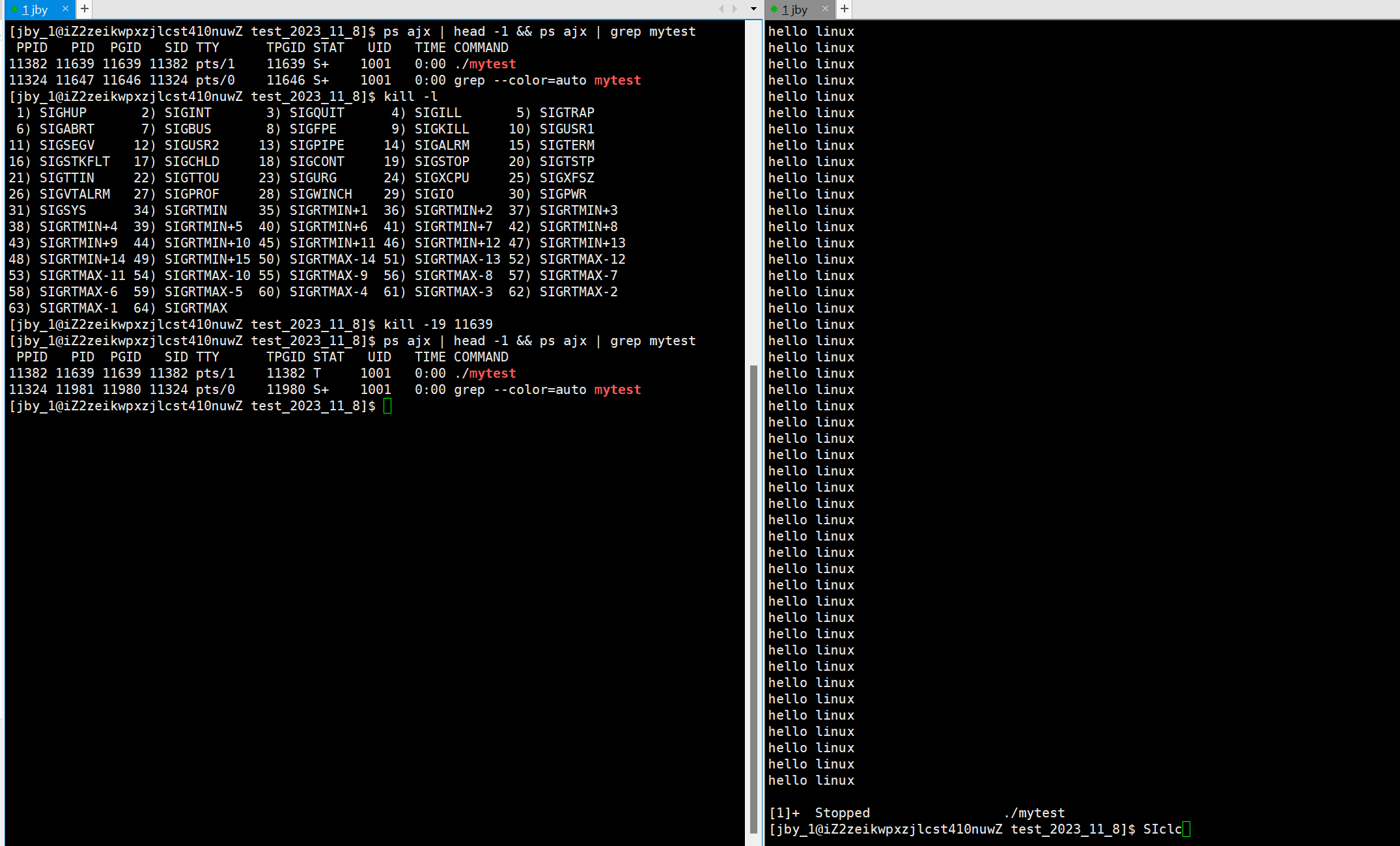Viewport: 1400px width, 846px height.
Task: Click '62) SIGRTMAX-2' in the signal list
Action: click(x=563, y=292)
